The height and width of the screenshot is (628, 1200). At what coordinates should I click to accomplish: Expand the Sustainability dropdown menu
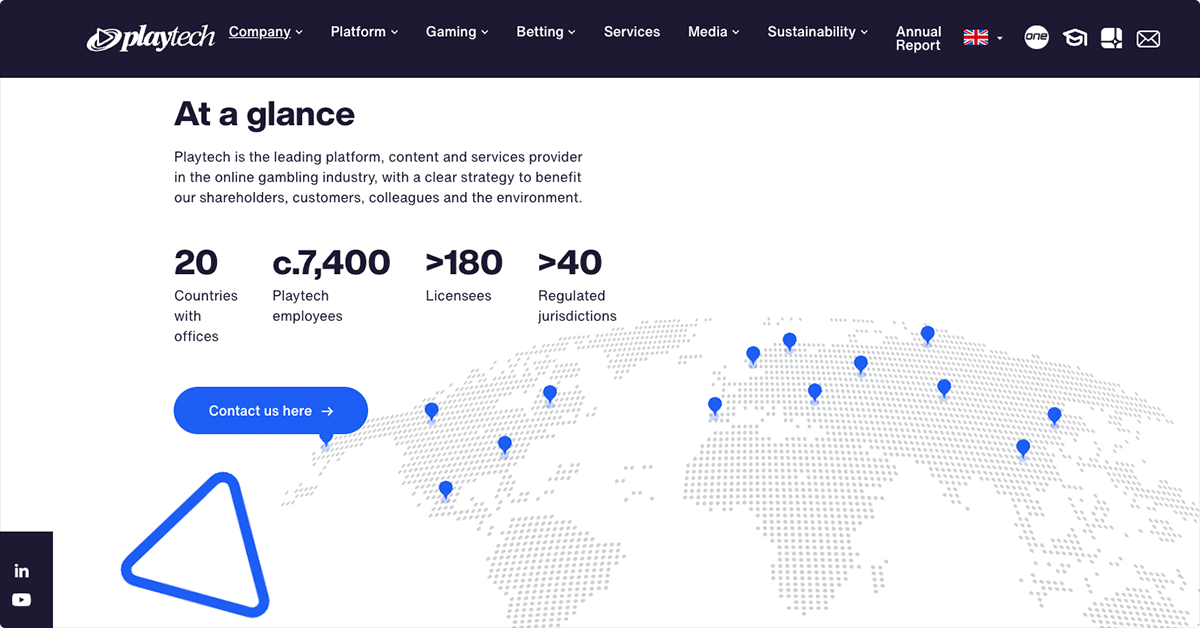[818, 32]
